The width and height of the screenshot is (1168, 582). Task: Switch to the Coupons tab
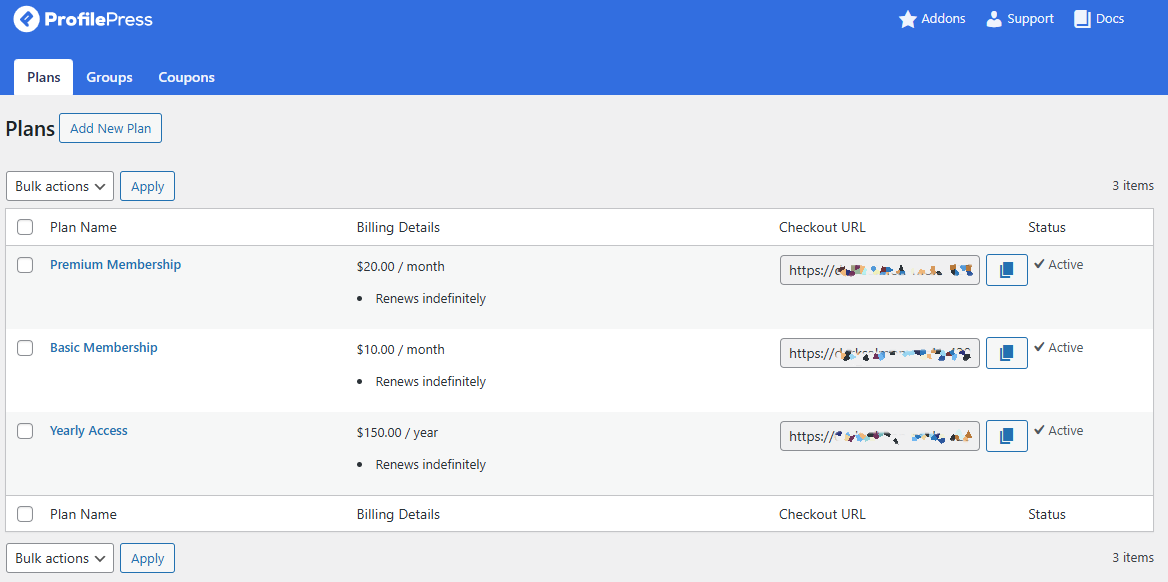(x=186, y=77)
